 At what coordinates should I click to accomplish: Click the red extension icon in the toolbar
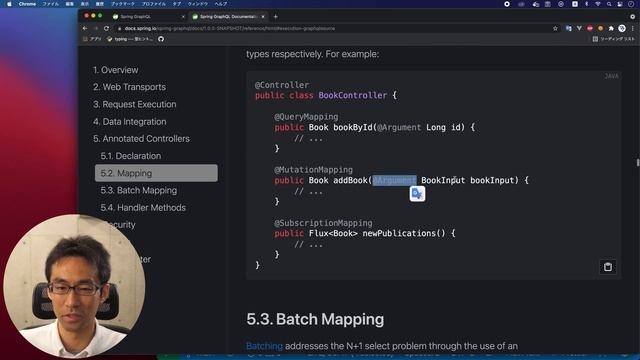tap(590, 29)
